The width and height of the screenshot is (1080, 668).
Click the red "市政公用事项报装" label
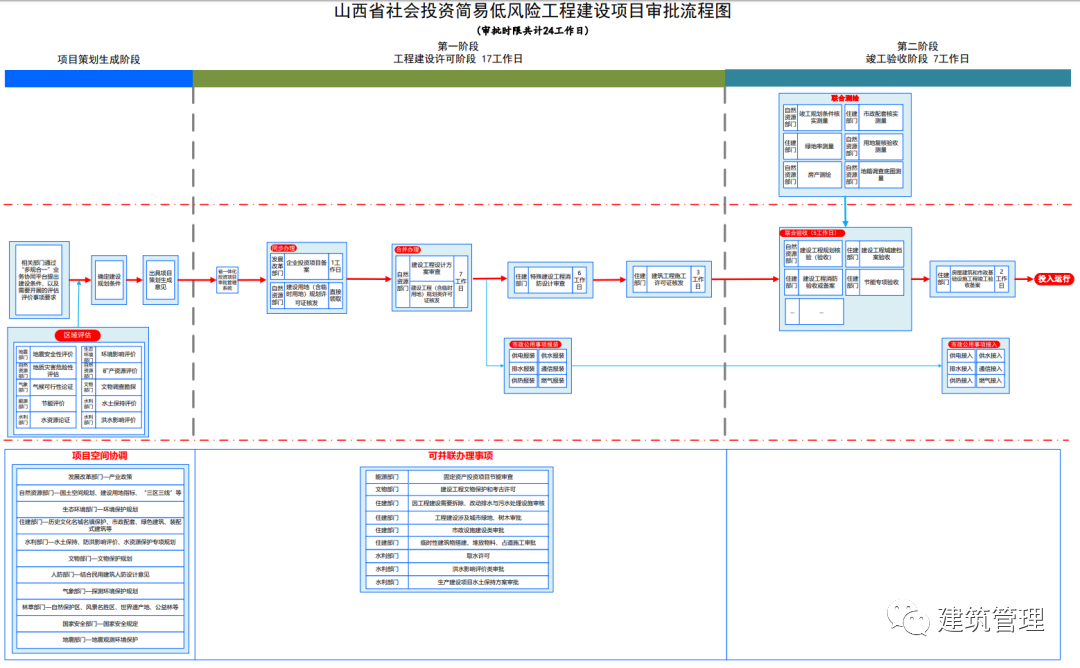pos(536,344)
